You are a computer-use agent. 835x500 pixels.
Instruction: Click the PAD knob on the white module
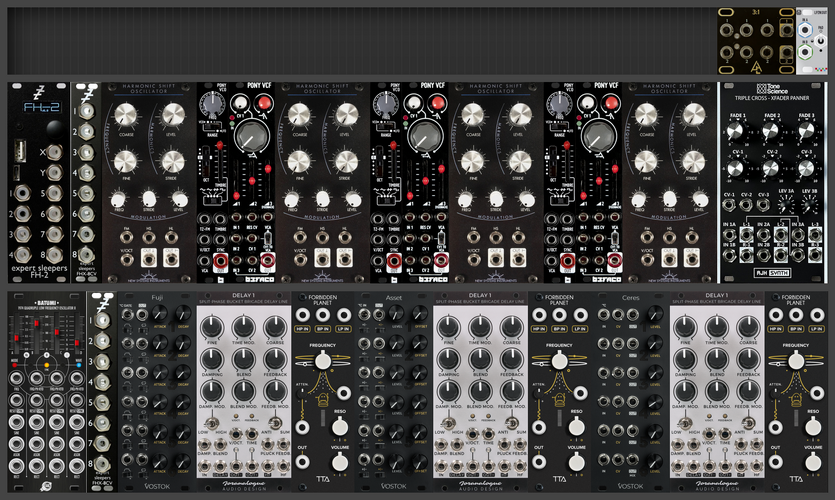click(x=822, y=39)
